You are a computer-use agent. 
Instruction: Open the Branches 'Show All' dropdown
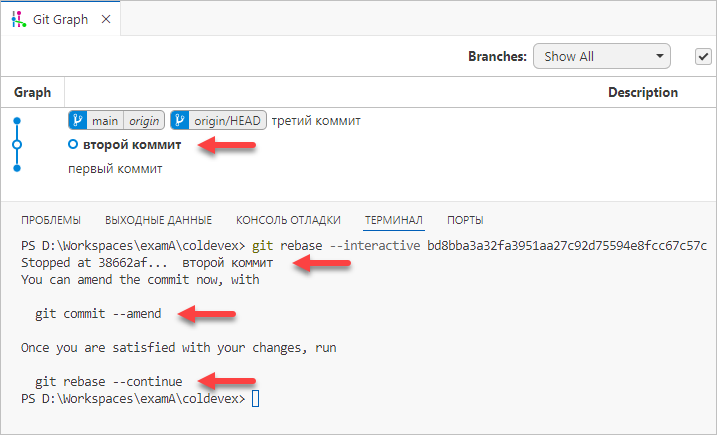point(600,57)
